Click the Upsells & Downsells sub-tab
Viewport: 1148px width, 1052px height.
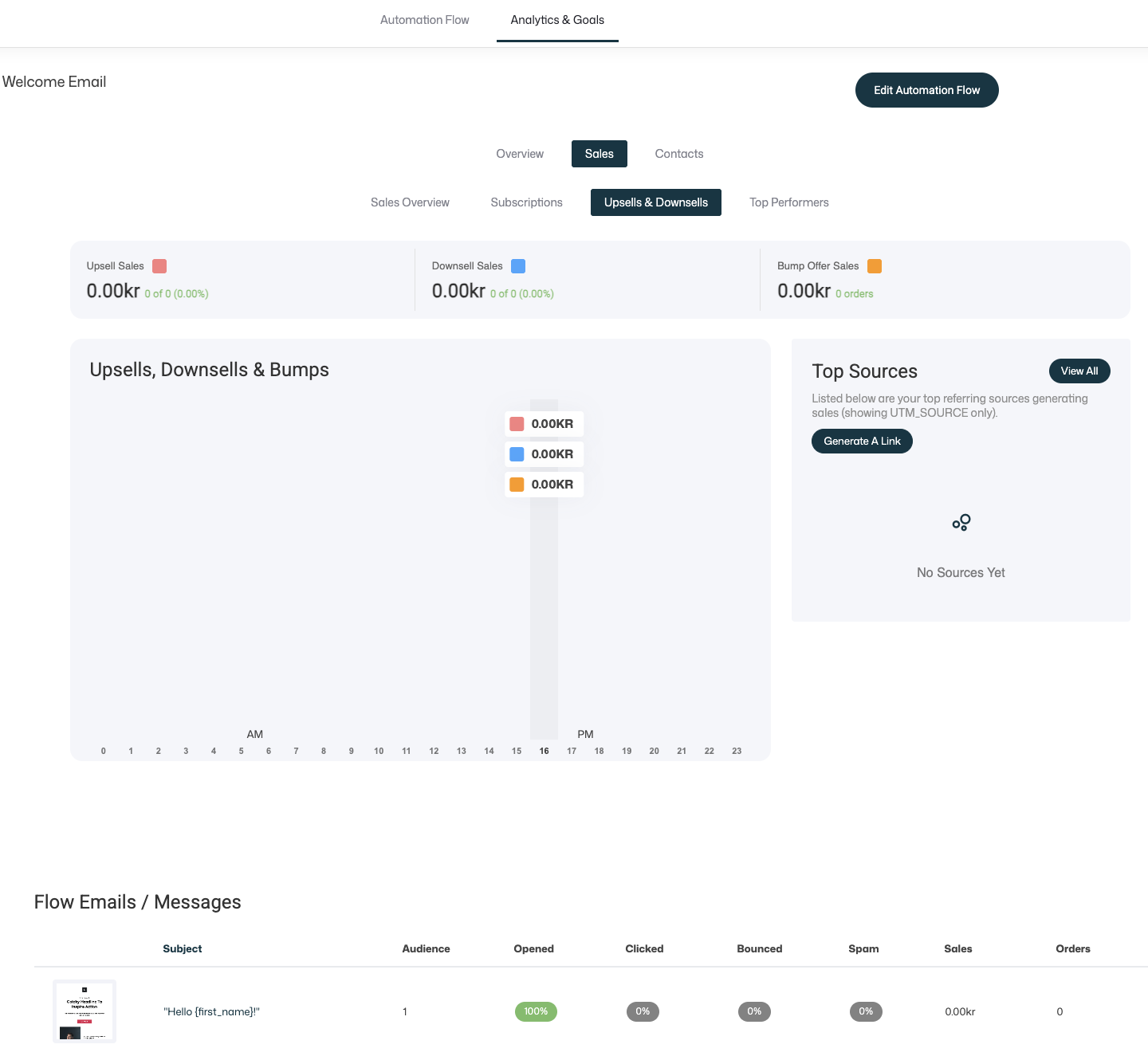click(x=656, y=202)
